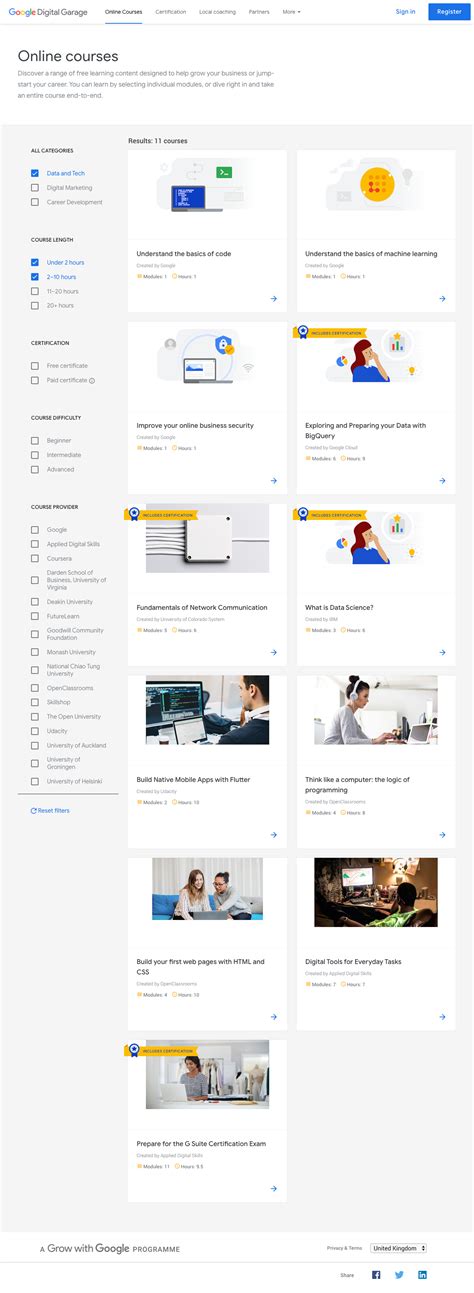Screen dimensions: 474x1293
Task: Click arrow on Digital Tools for Everyday Tasks card
Action: [442, 1016]
